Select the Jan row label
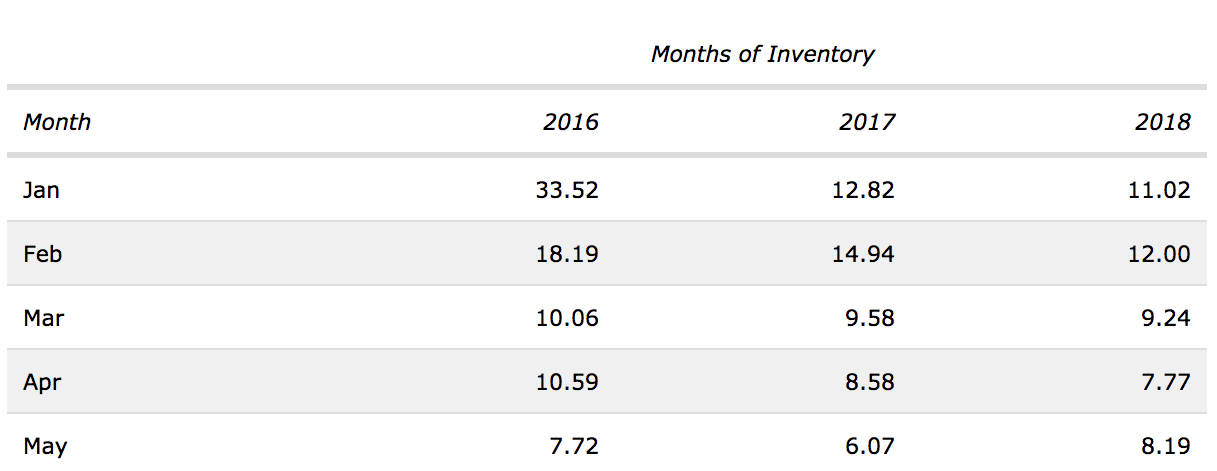Screen dimensions: 1217x471 click(41, 190)
